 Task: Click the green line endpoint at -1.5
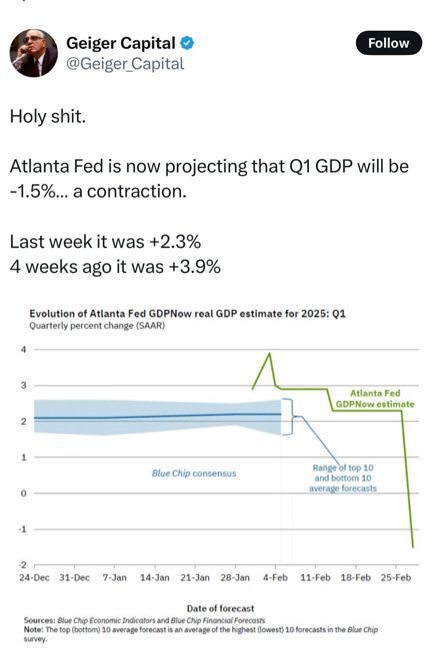point(413,547)
